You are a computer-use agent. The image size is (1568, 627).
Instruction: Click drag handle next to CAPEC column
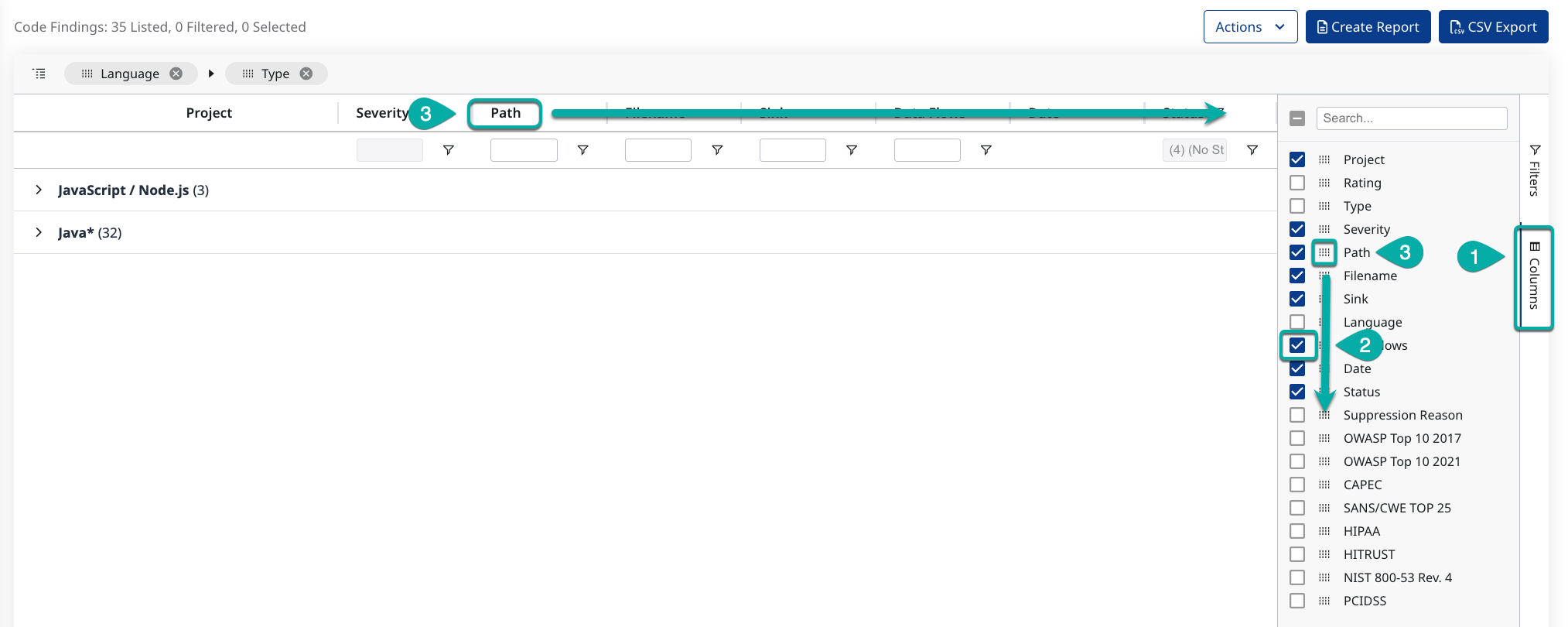(x=1324, y=485)
